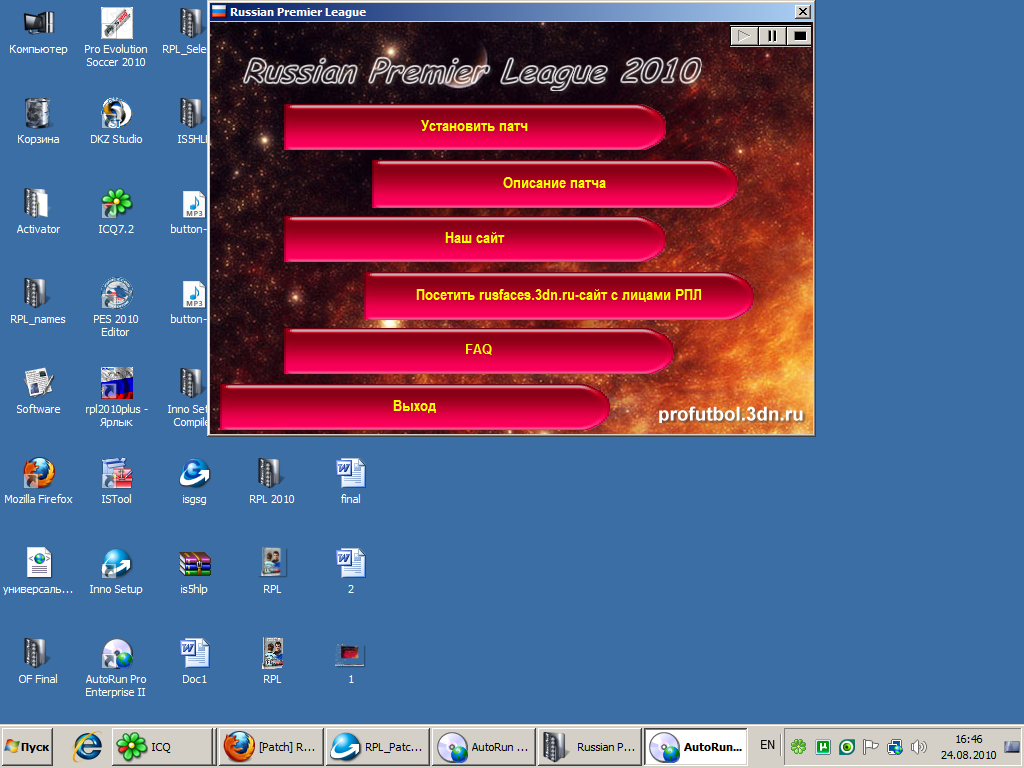The width and height of the screenshot is (1024, 768).
Task: Open Описание патча
Action: pos(554,184)
